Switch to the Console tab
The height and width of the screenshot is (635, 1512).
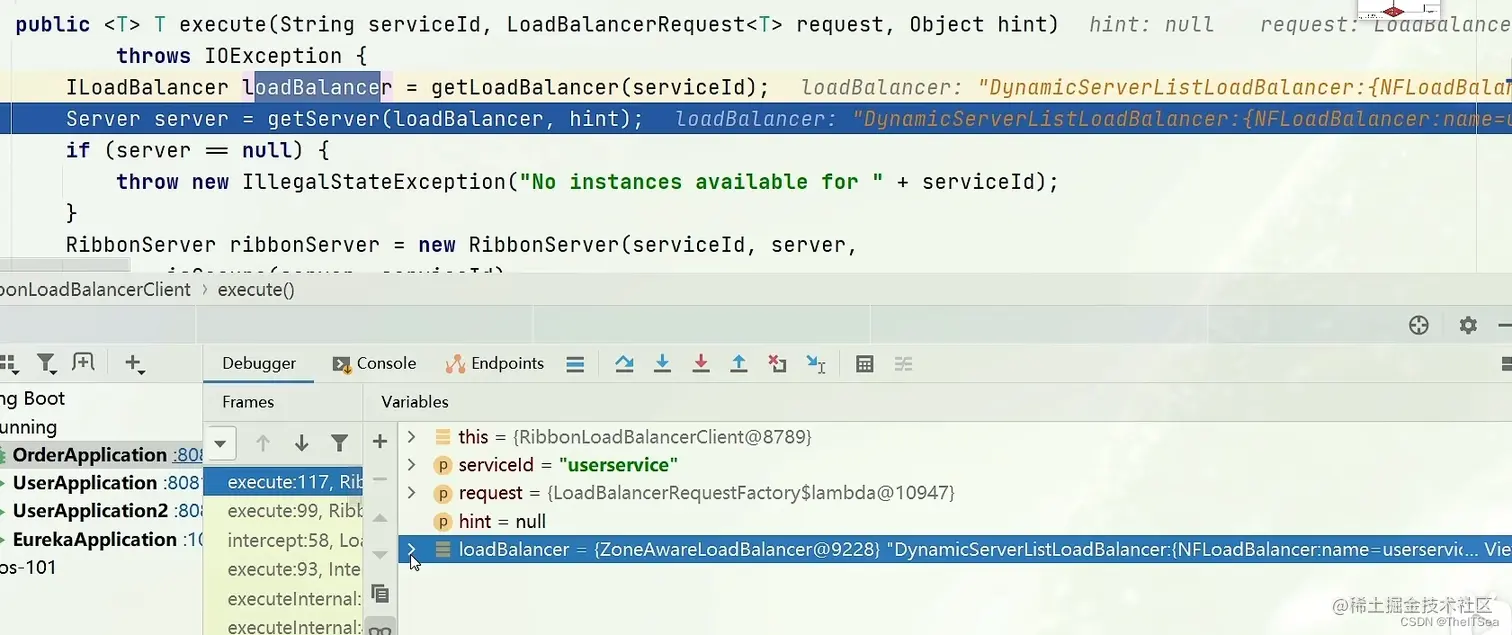[374, 364]
